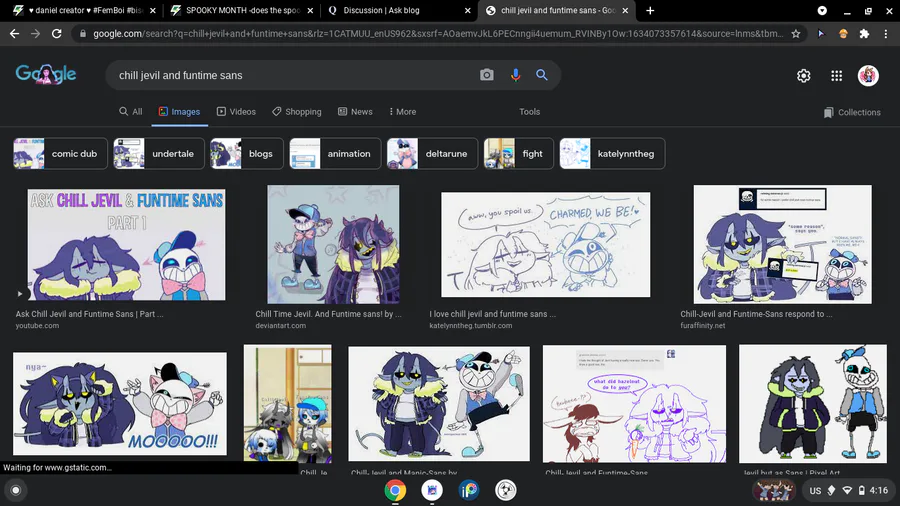Click the youtube.com source text
The height and width of the screenshot is (506, 900).
point(37,326)
